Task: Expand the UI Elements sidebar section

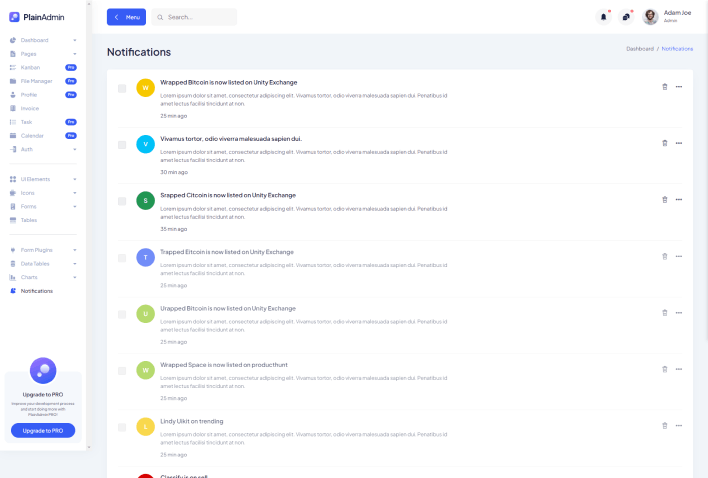Action: 42,179
